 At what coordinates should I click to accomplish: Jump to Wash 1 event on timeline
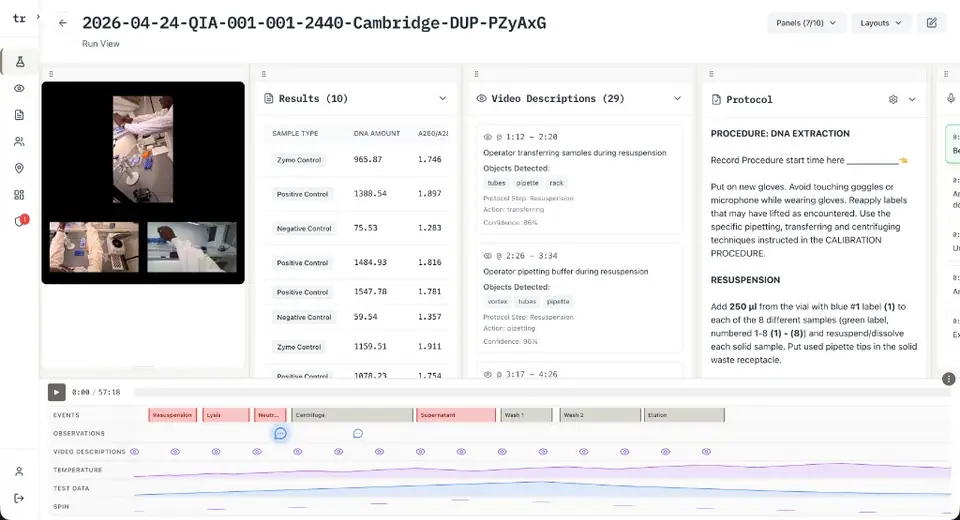[526, 415]
